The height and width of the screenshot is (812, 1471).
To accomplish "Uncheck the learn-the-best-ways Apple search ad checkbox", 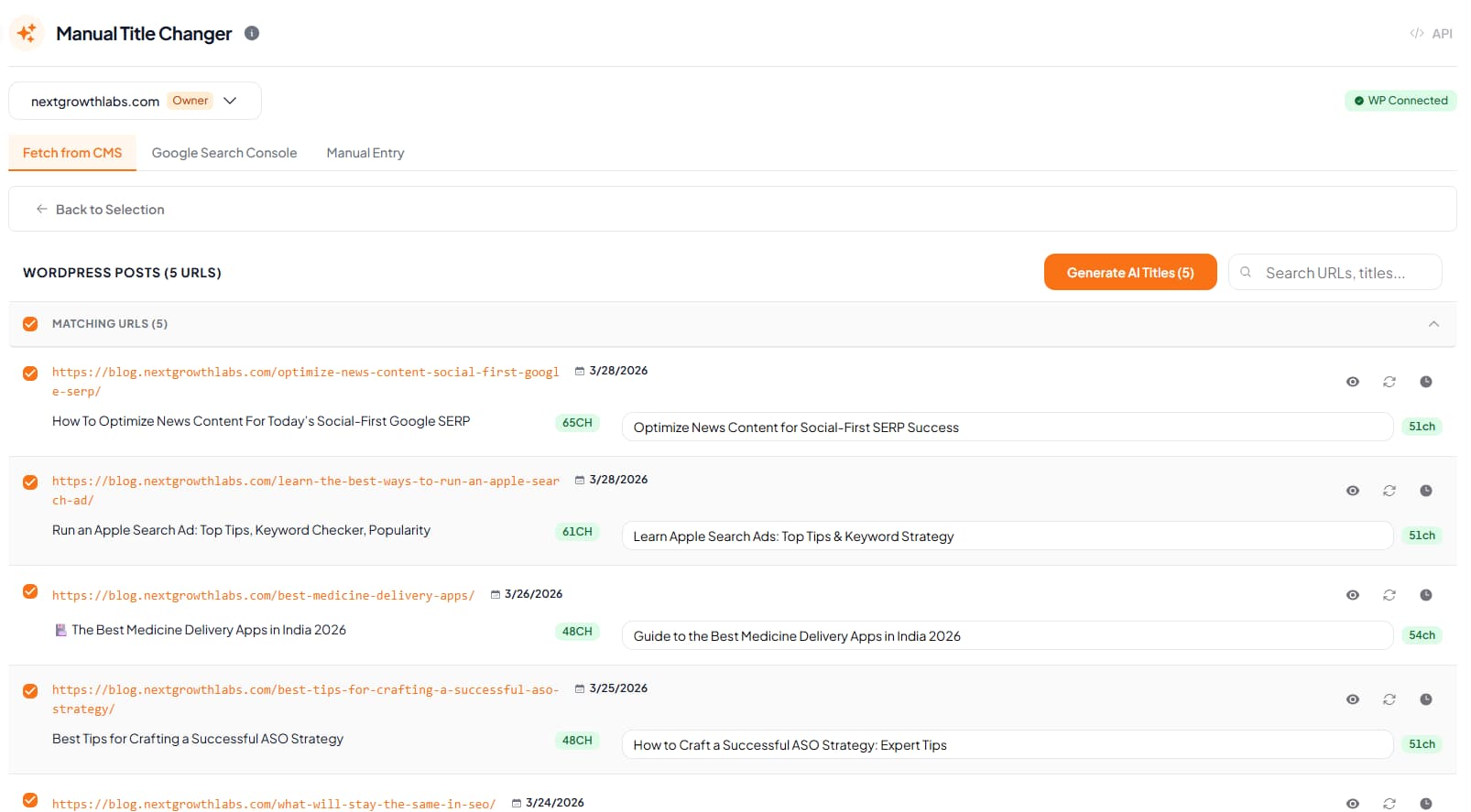I will click(30, 482).
